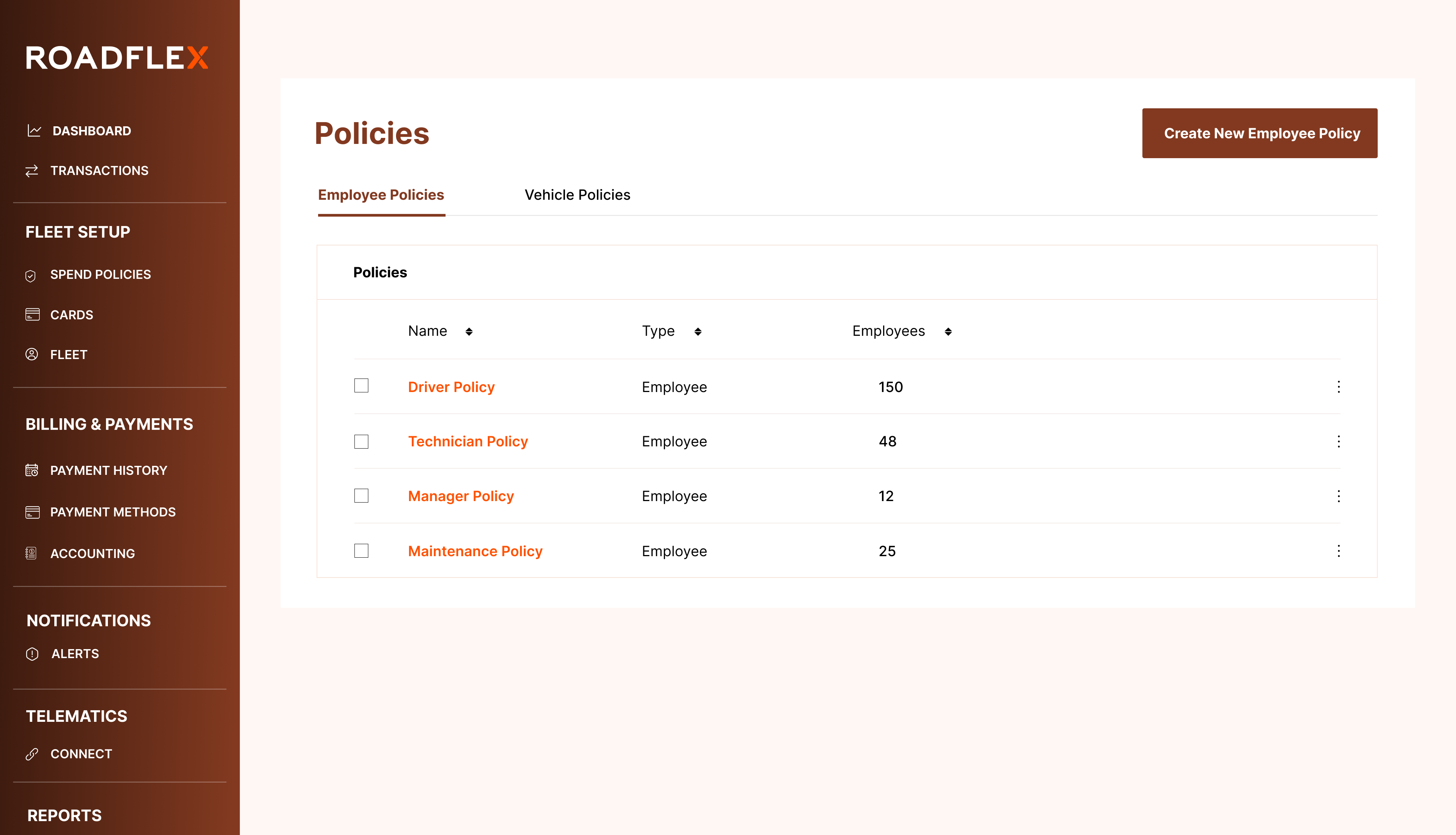Select the Alerts notification icon
1456x835 pixels.
(31, 653)
